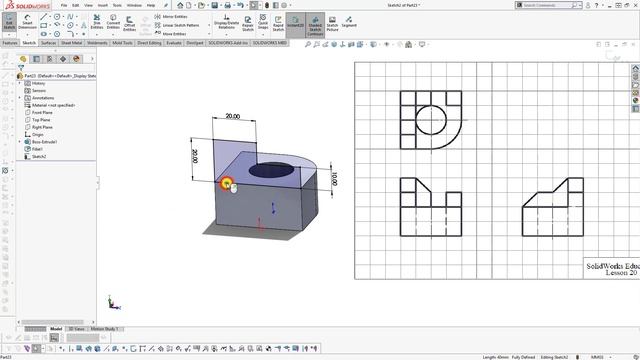Select Sketch2 in the feature tree

[35, 157]
